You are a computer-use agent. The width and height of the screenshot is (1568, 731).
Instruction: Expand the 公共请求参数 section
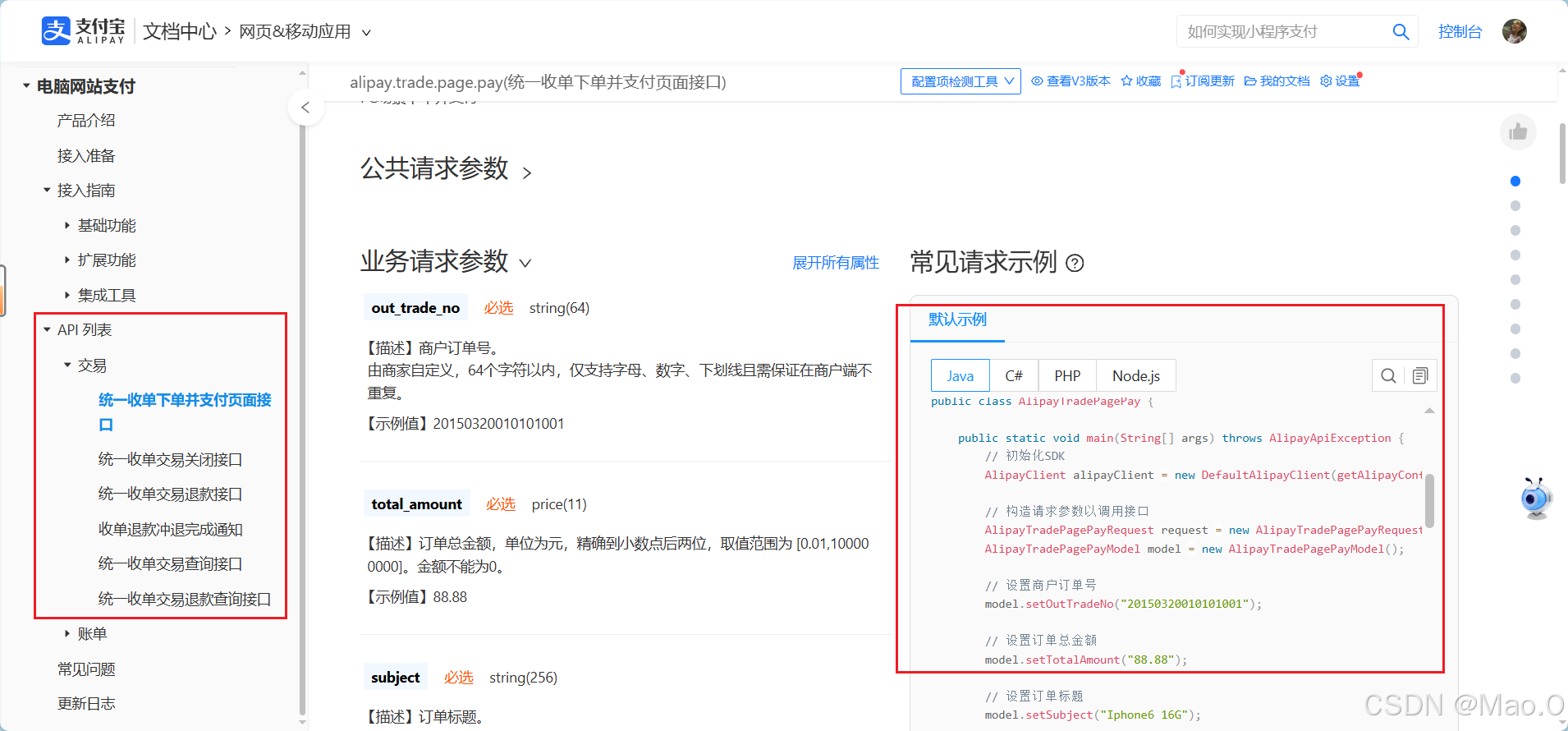(527, 172)
